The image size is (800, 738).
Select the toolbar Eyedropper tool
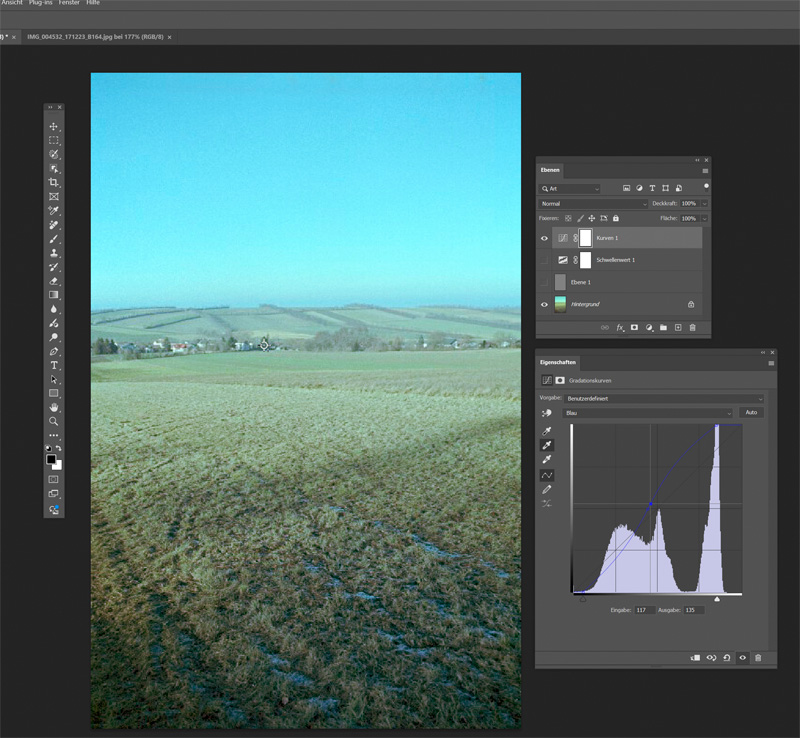(x=54, y=210)
